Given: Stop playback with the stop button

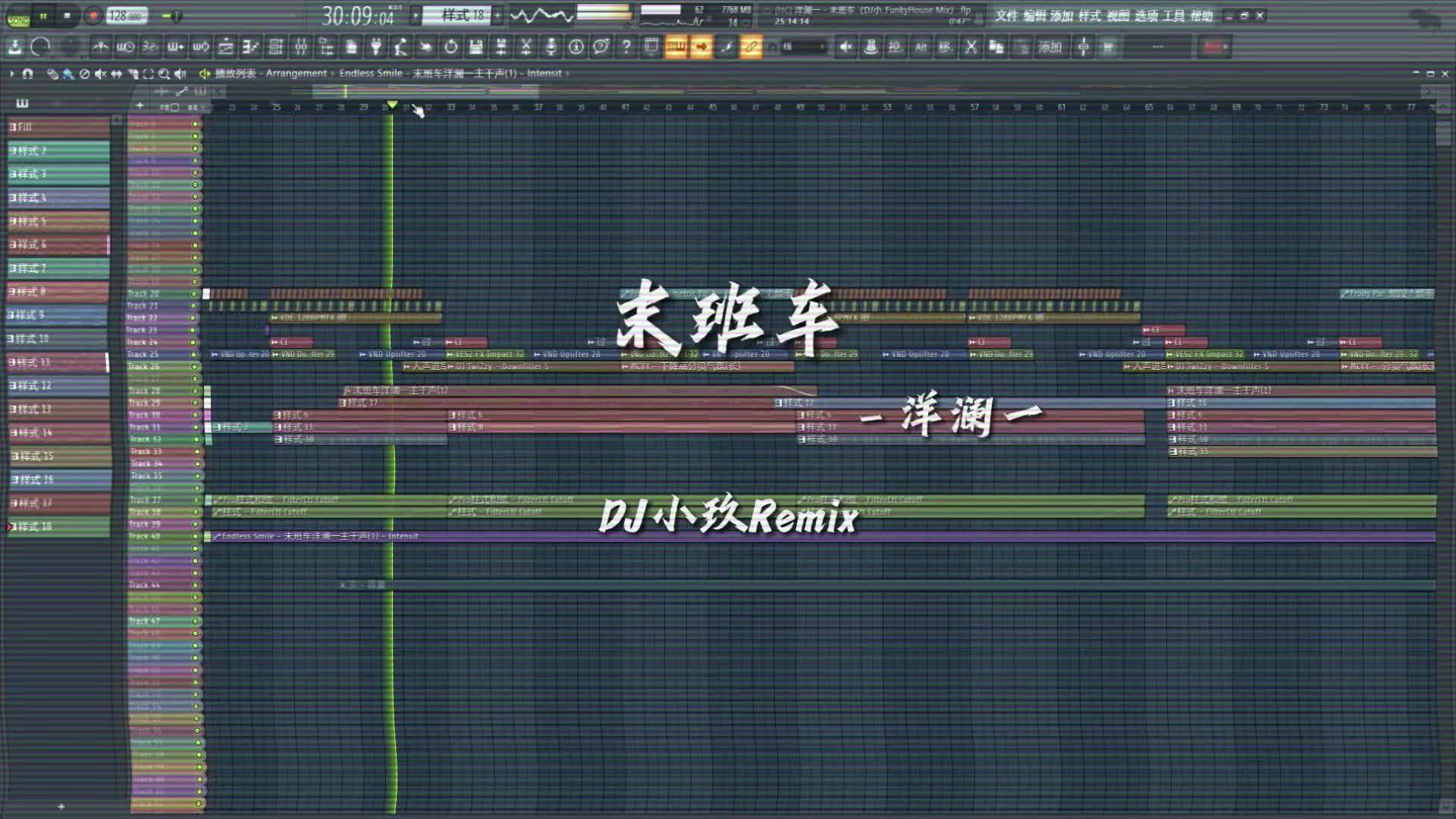Looking at the screenshot, I should (x=67, y=16).
